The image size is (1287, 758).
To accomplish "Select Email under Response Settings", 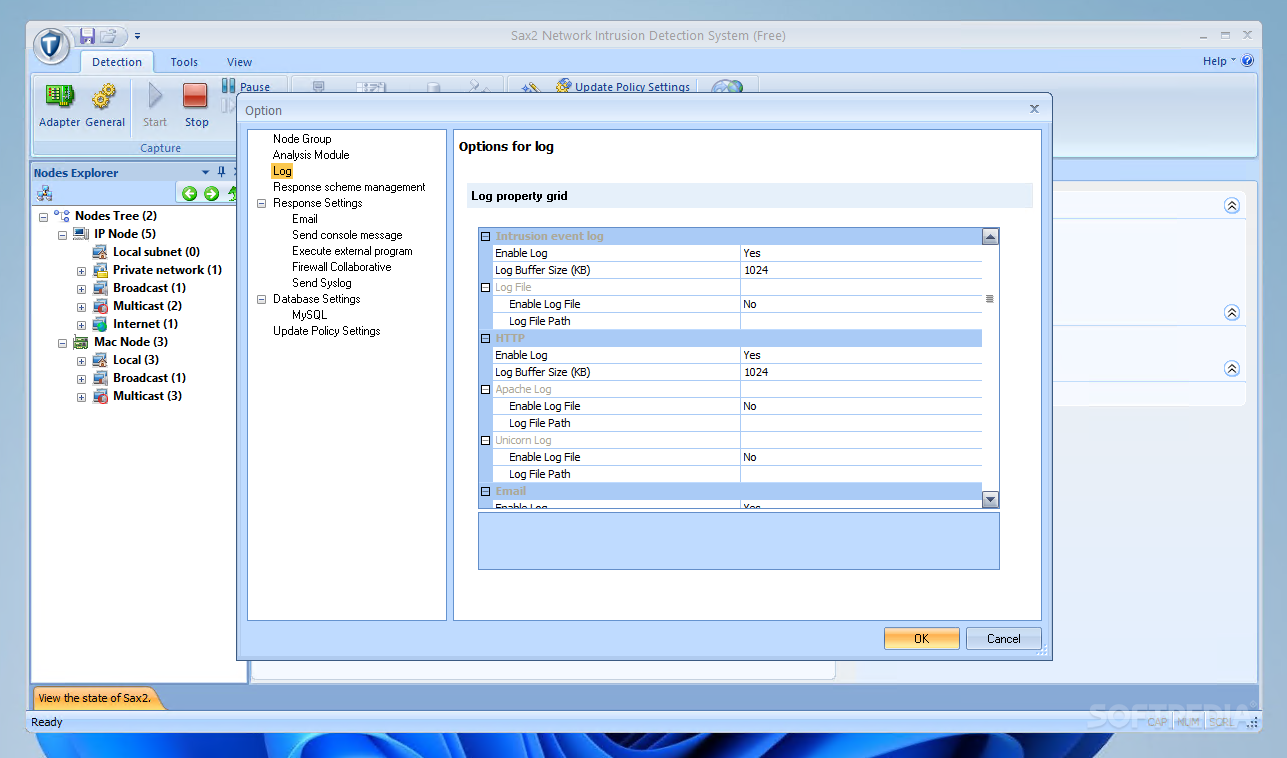I will 305,219.
